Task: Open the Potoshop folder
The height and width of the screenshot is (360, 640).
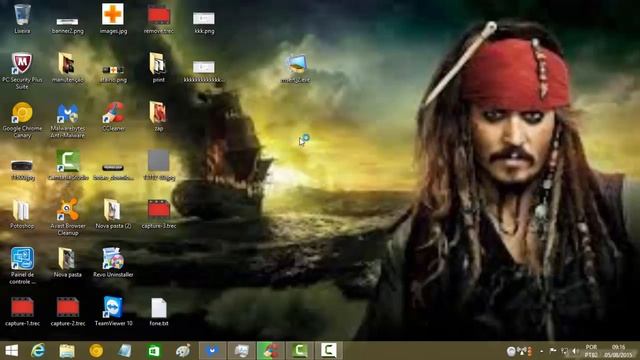Action: click(22, 214)
